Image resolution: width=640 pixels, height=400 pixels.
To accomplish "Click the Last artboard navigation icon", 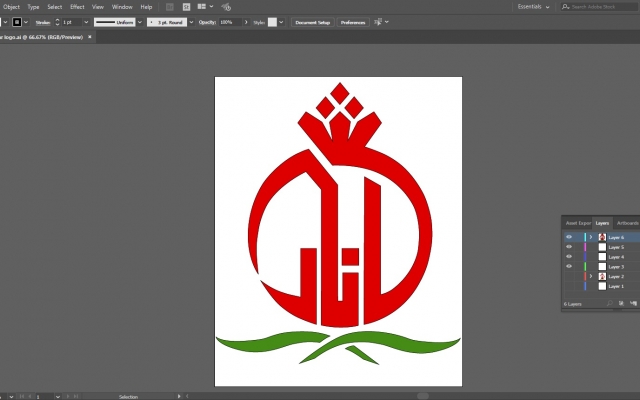I will coord(76,396).
